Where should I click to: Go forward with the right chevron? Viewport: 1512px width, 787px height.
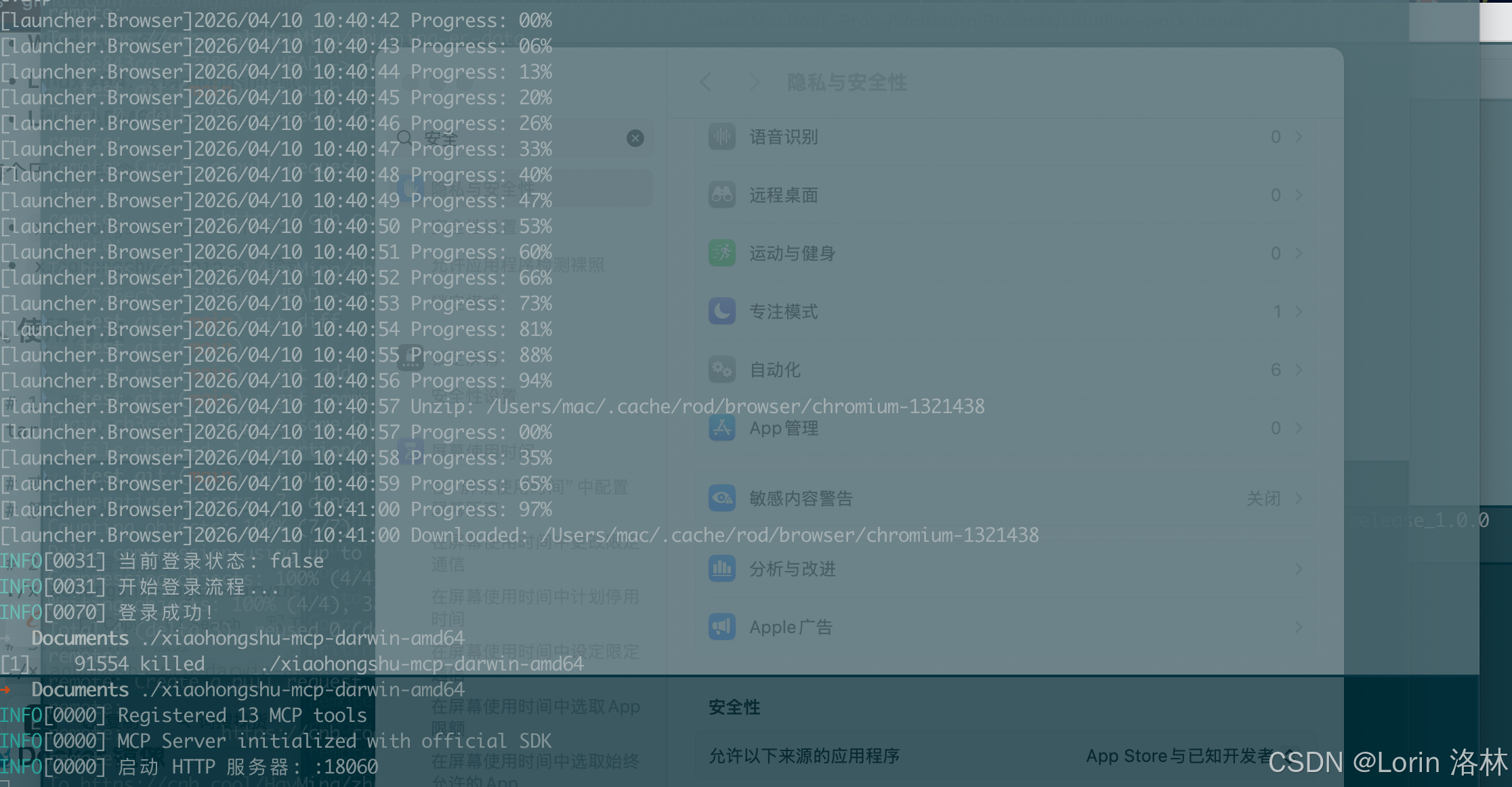755,83
